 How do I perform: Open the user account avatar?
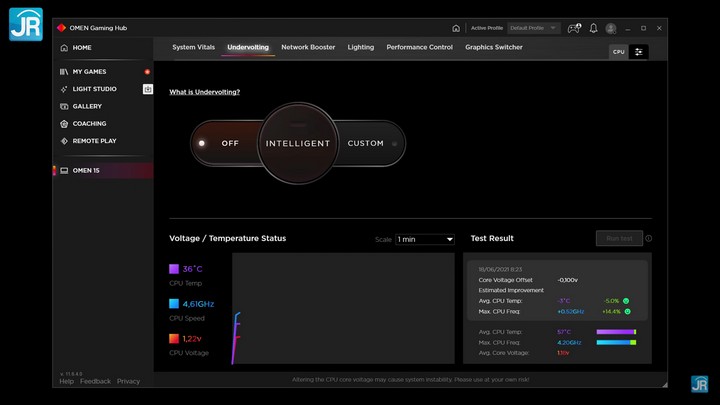pyautogui.click(x=610, y=28)
